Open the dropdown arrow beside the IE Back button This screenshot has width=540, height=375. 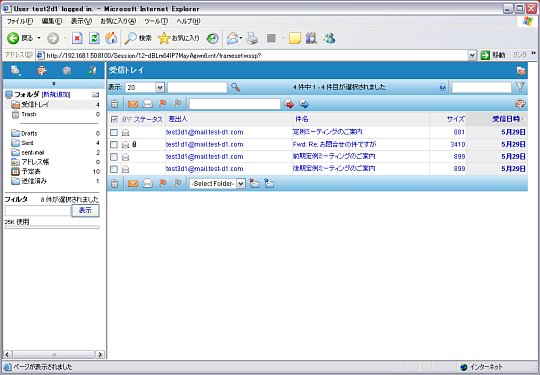point(39,38)
